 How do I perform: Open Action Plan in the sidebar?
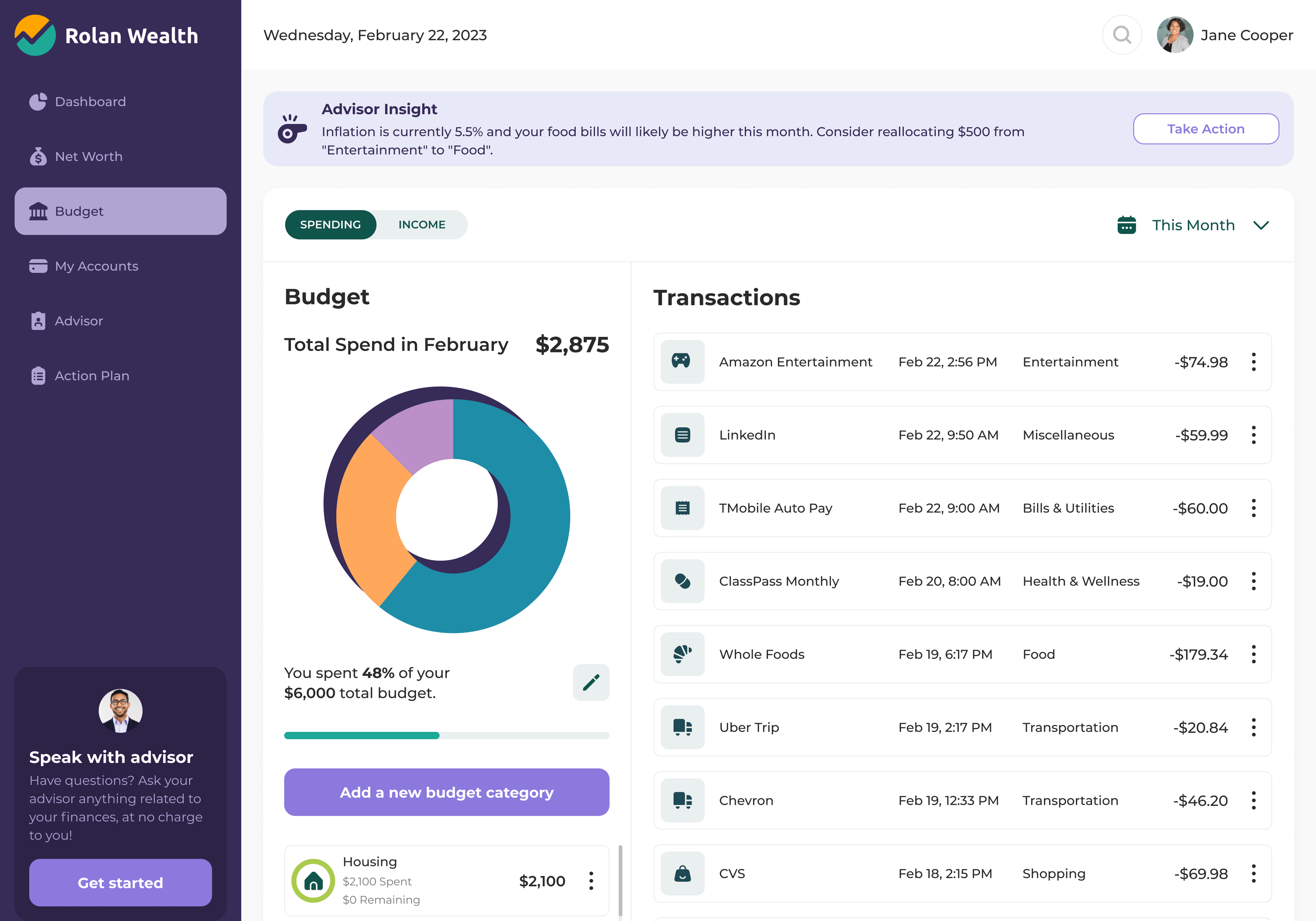[x=120, y=376]
